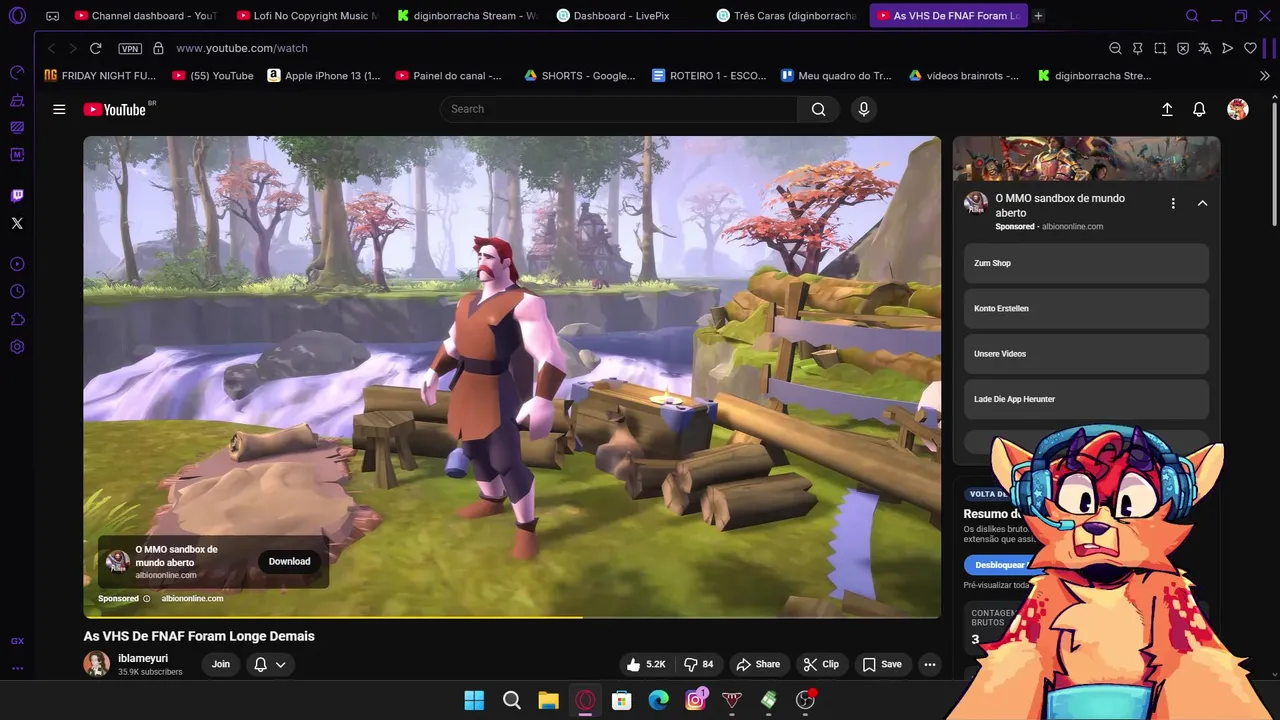Open GX Cleaner broom icon in sidebar
Viewport: 1280px width, 720px height.
tap(17, 100)
